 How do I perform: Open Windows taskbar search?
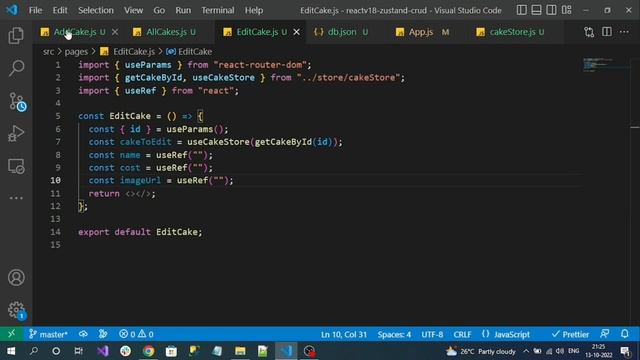tap(34, 351)
